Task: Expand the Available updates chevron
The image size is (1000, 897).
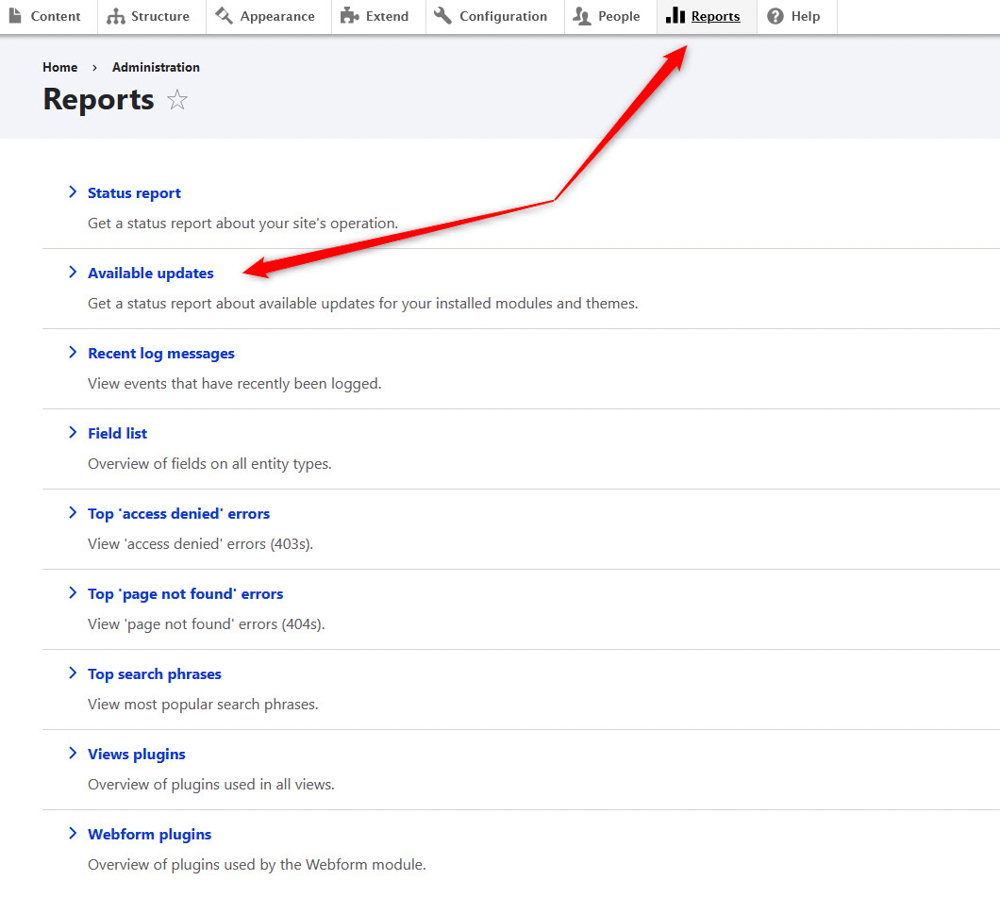Action: coord(72,272)
